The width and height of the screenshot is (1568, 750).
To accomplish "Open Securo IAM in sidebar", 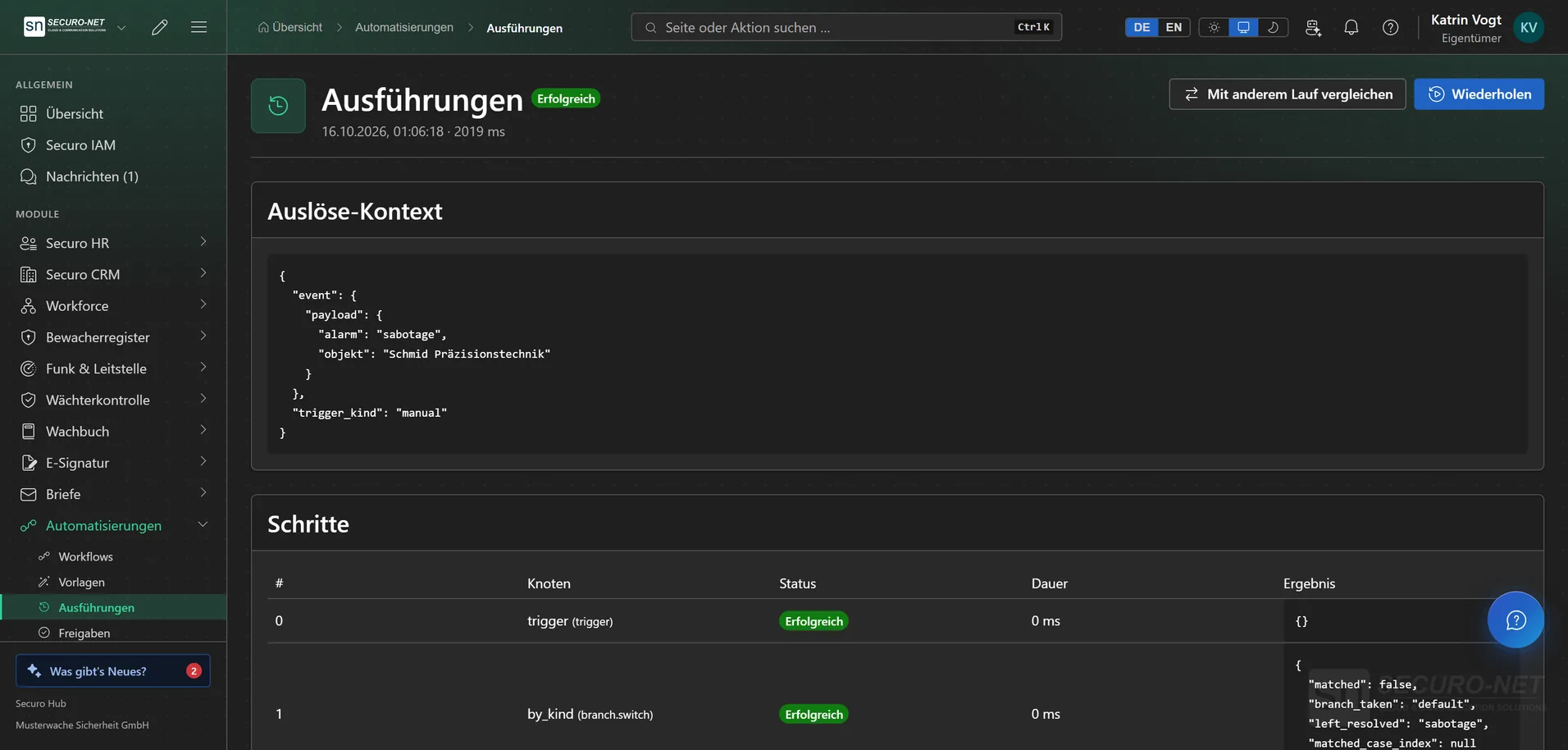I will tap(113, 145).
